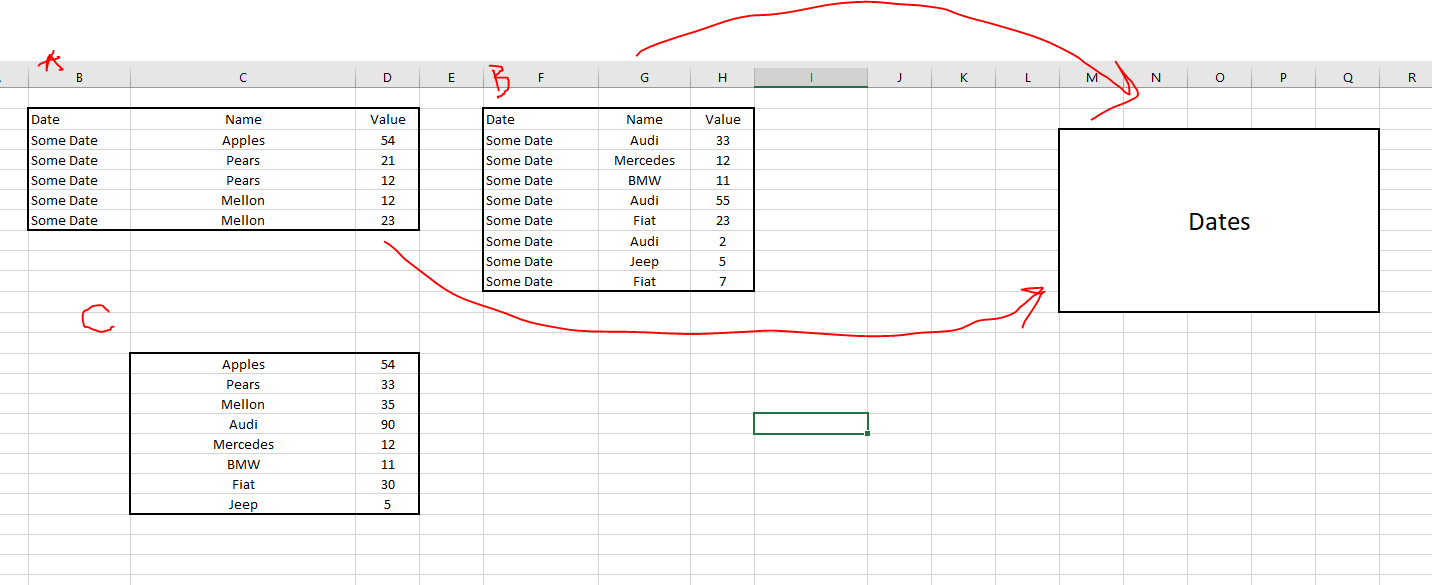This screenshot has height=585, width=1432.
Task: Select value 23 next to Mellon
Action: [387, 220]
